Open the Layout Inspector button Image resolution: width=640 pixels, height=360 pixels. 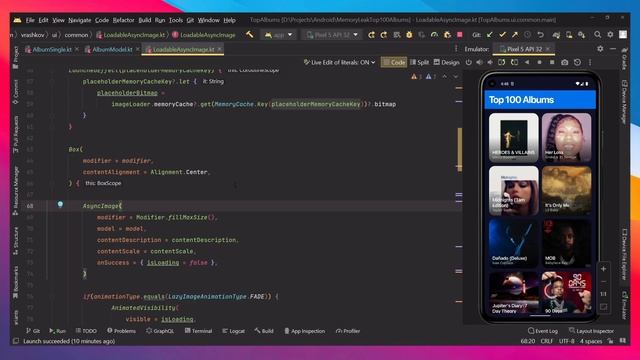[591, 331]
